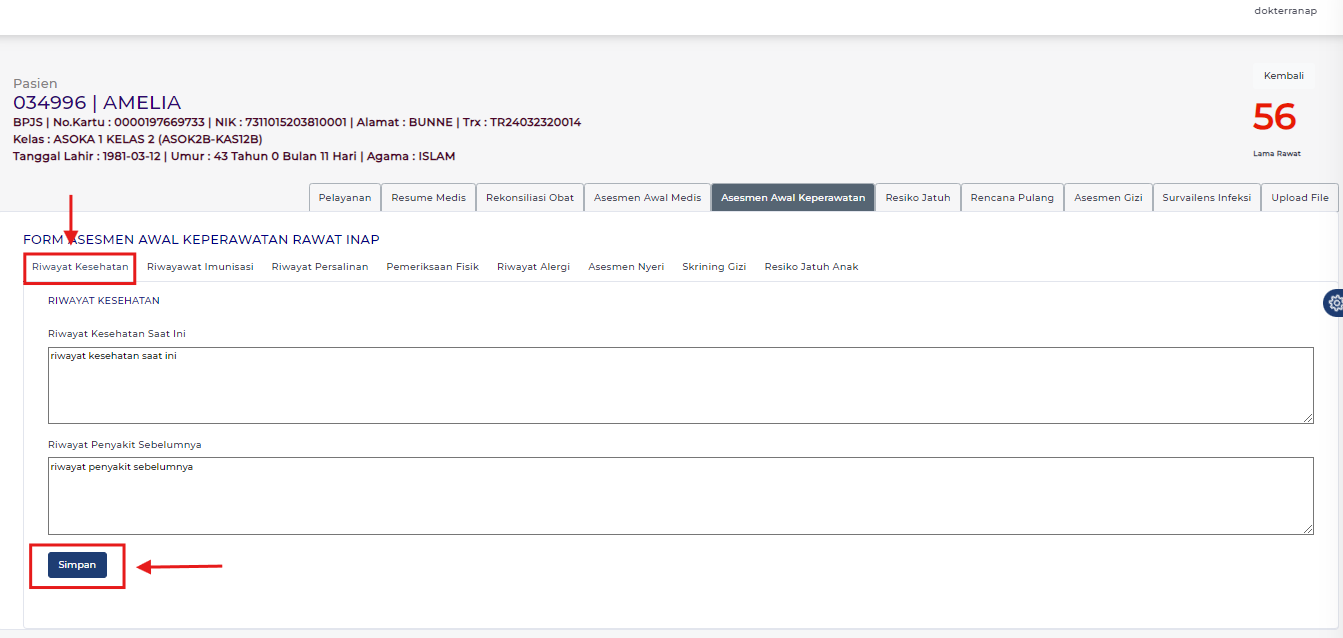Open the Riwayawat Imunisasi section
The width and height of the screenshot is (1343, 638).
tap(200, 266)
